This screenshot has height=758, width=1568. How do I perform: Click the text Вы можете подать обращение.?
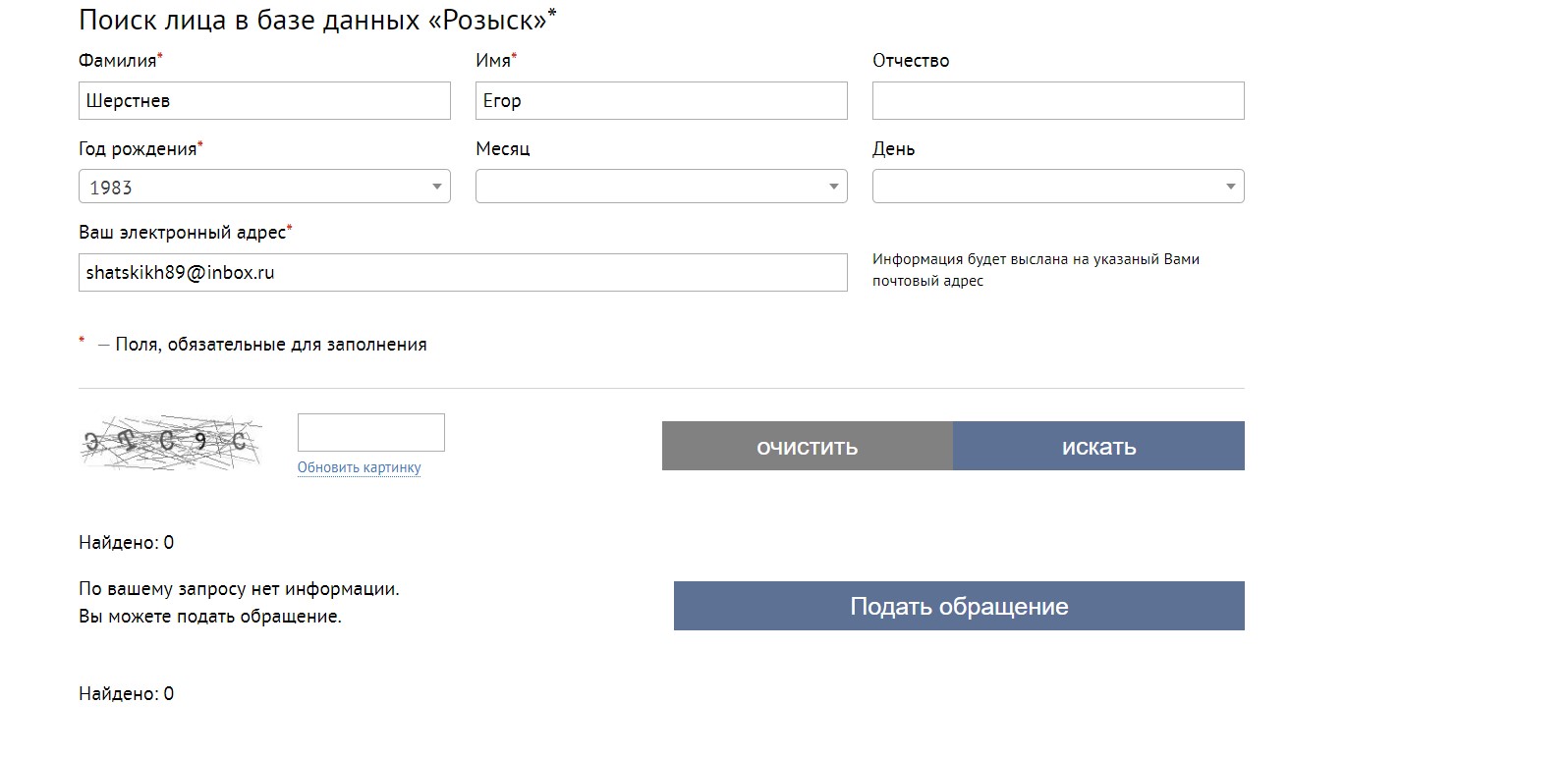(210, 617)
